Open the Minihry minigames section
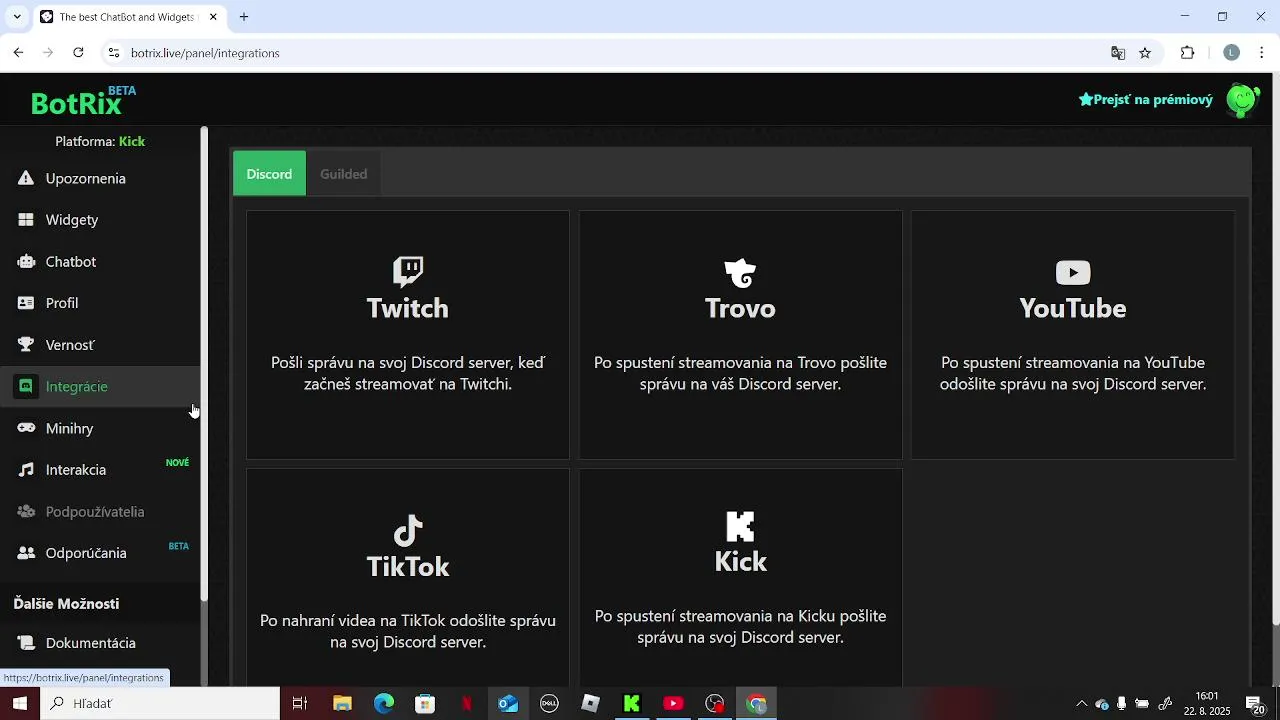 point(100,428)
